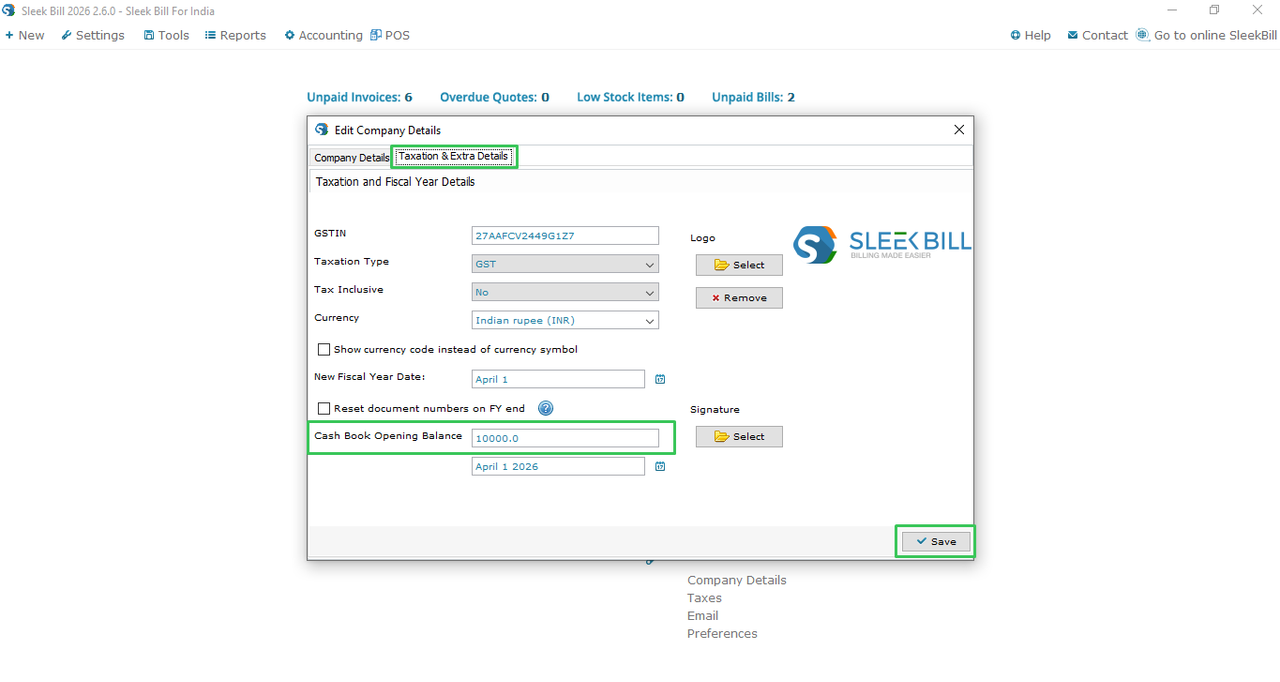Enable Show currency code instead of currency symbol
1280x682 pixels.
pyautogui.click(x=324, y=350)
